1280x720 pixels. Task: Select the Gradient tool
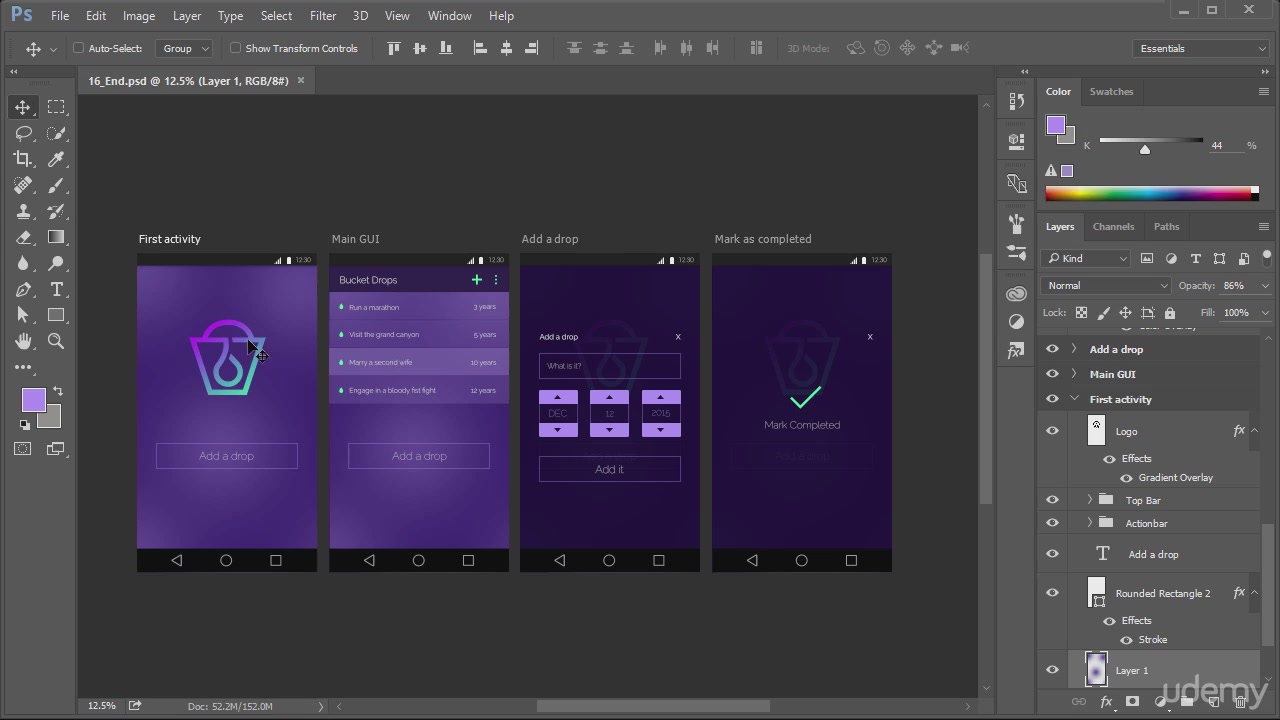click(x=56, y=237)
